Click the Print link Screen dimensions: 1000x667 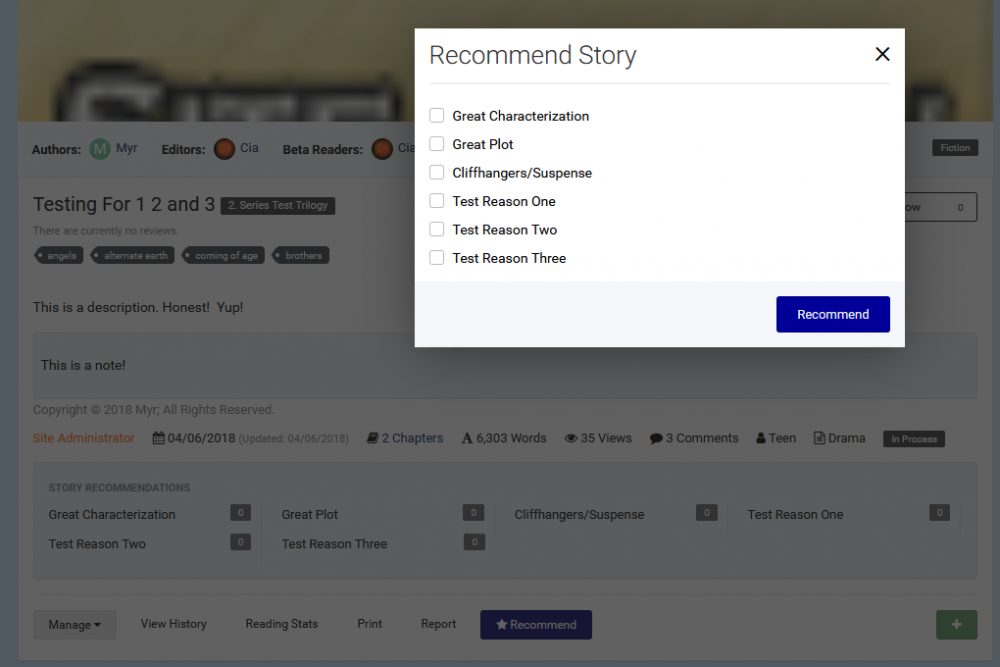coord(370,624)
